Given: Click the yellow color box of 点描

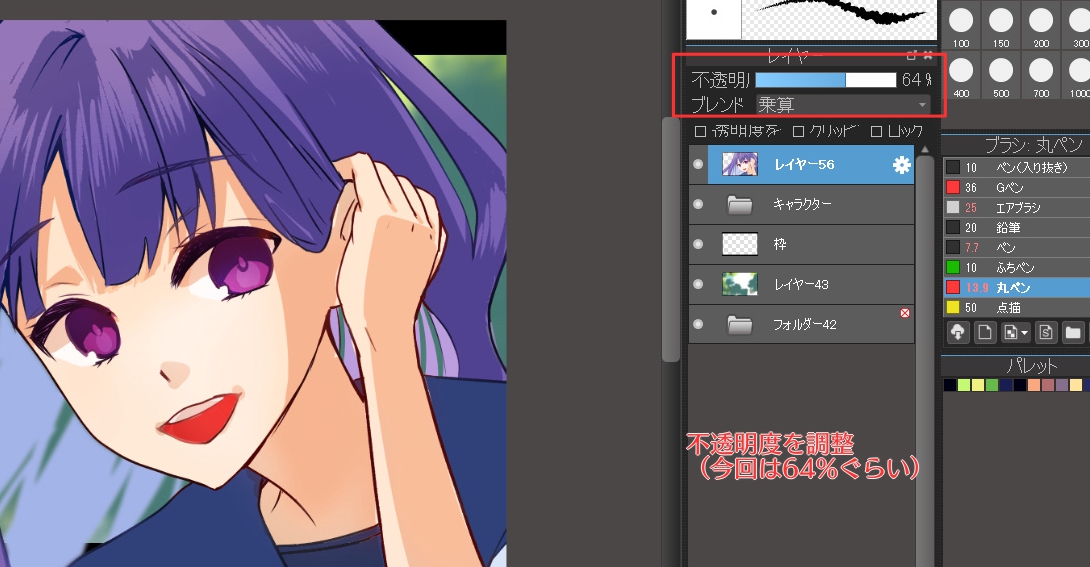Looking at the screenshot, I should [x=953, y=308].
